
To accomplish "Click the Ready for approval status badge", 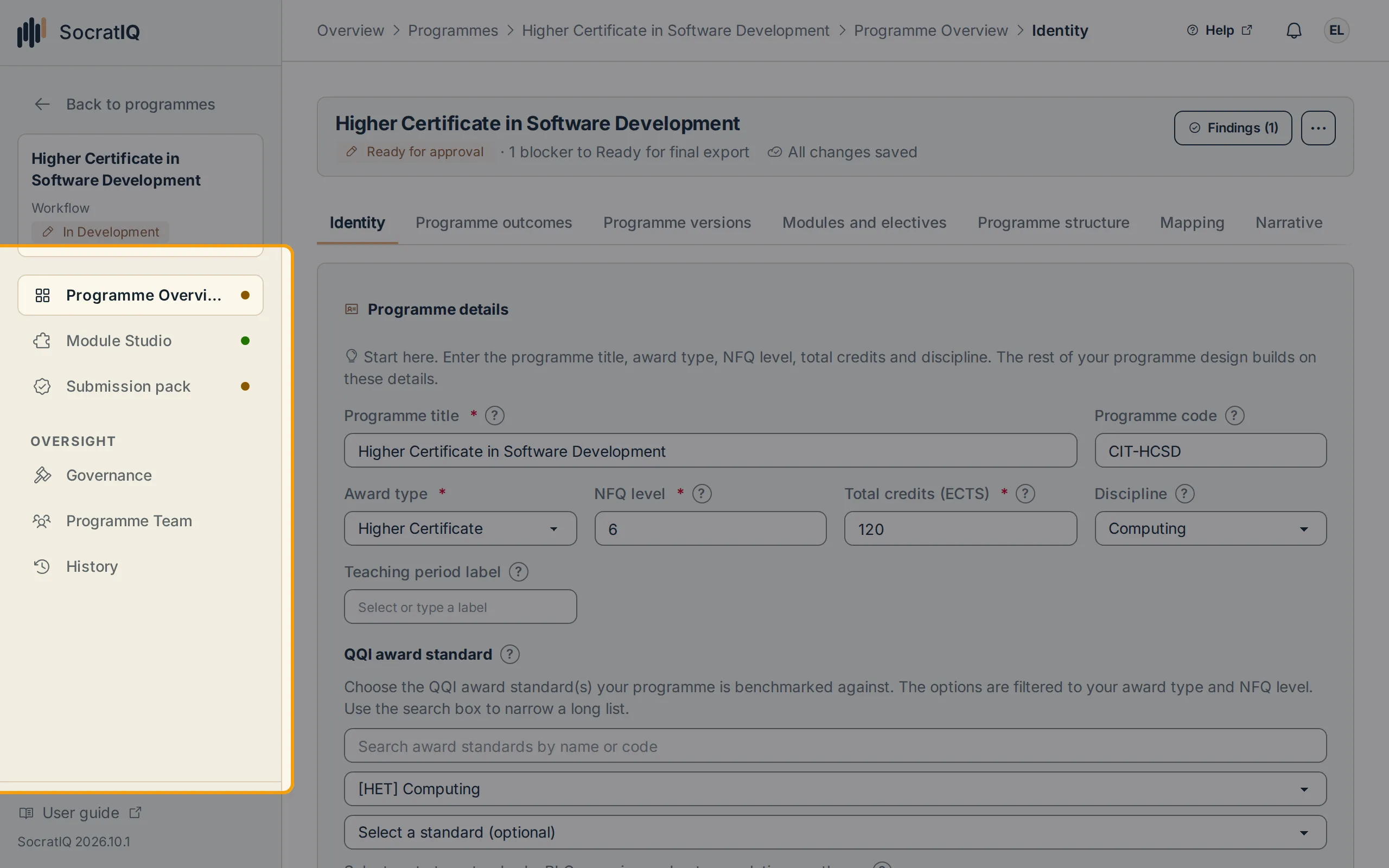I will (416, 152).
